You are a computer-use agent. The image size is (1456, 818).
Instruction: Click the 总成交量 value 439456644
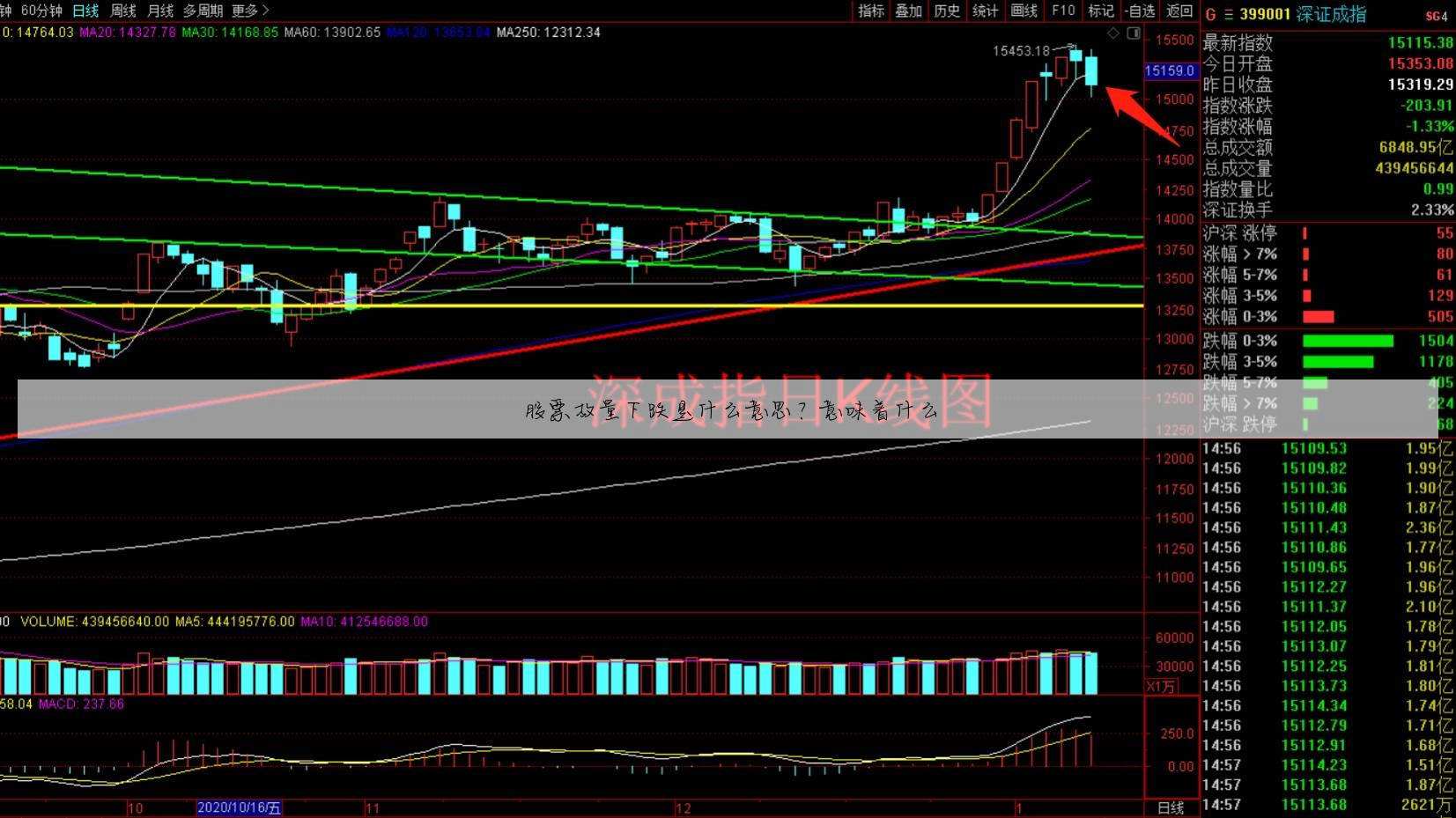pos(1414,168)
